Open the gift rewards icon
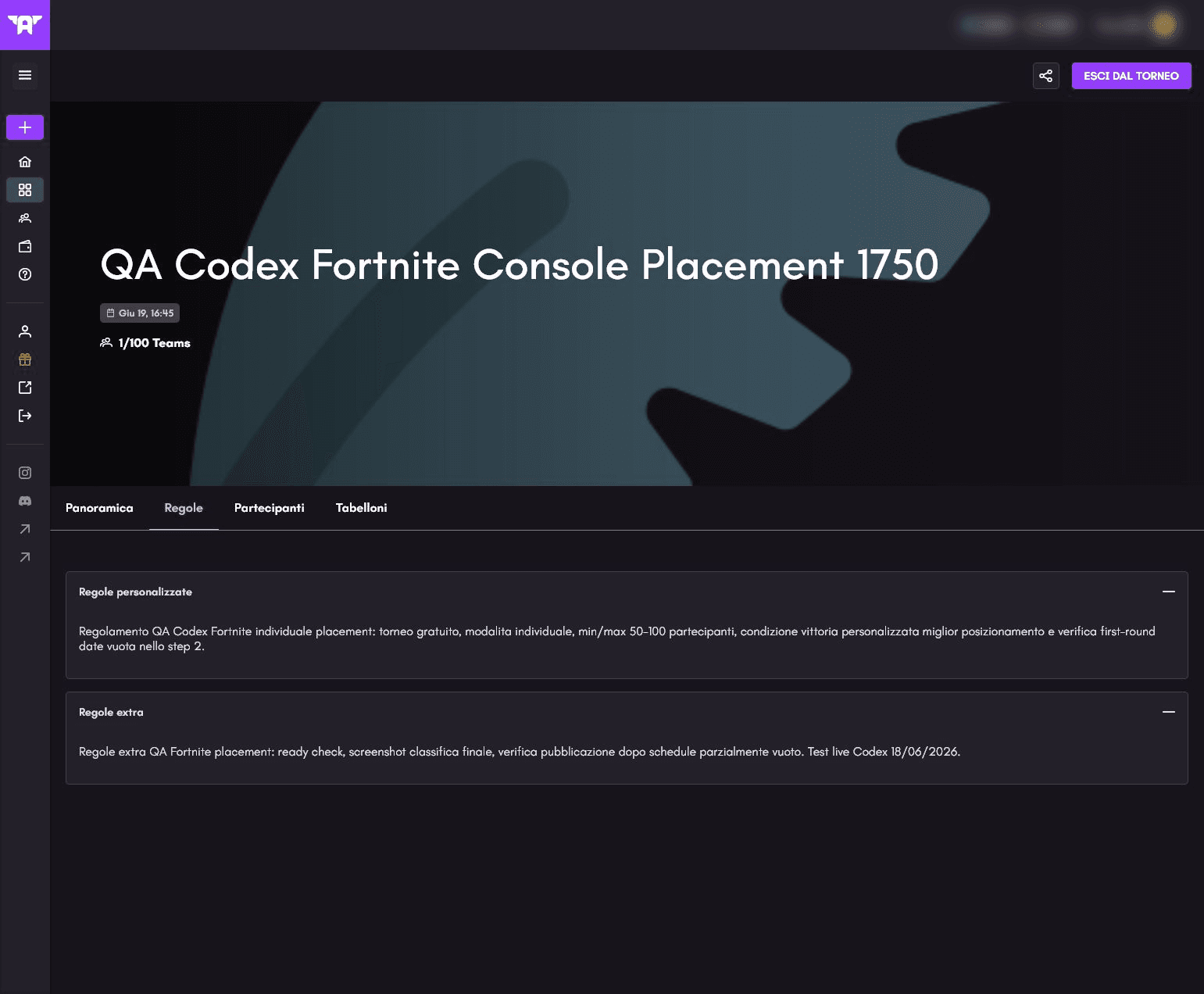Viewport: 1204px width, 994px height. (25, 359)
